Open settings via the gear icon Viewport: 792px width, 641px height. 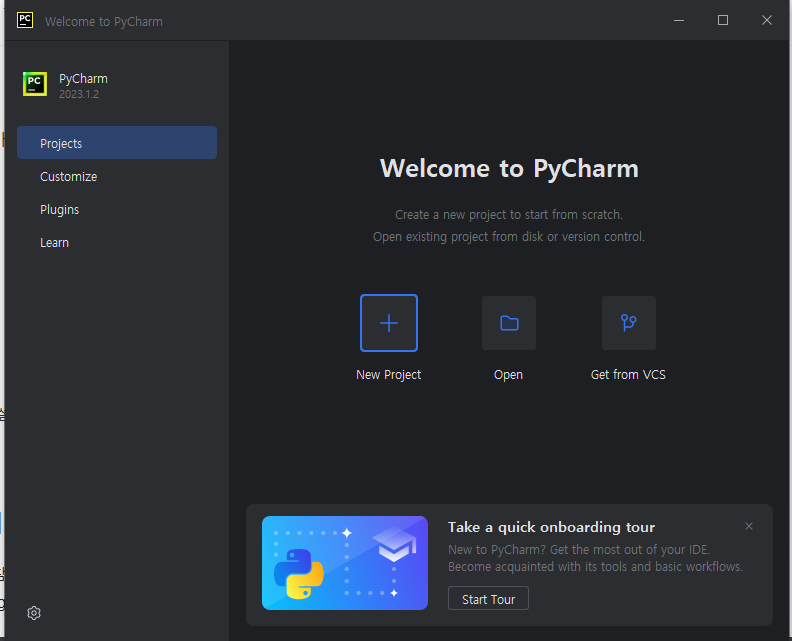coord(34,613)
